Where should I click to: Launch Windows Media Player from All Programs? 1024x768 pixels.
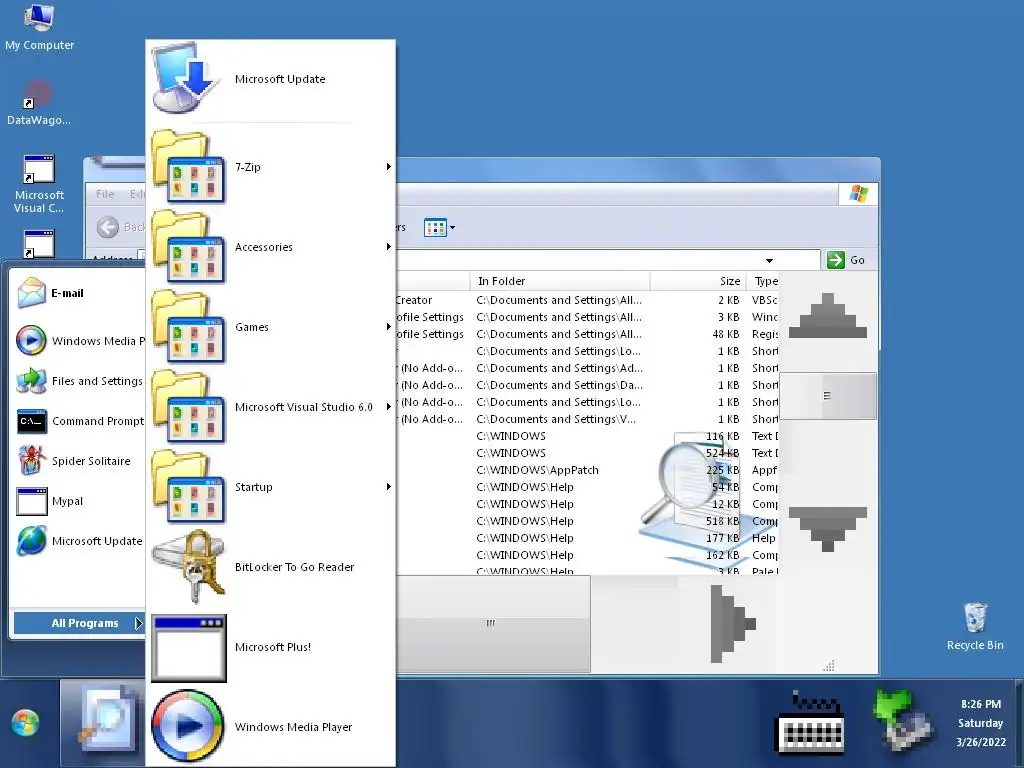pos(270,727)
